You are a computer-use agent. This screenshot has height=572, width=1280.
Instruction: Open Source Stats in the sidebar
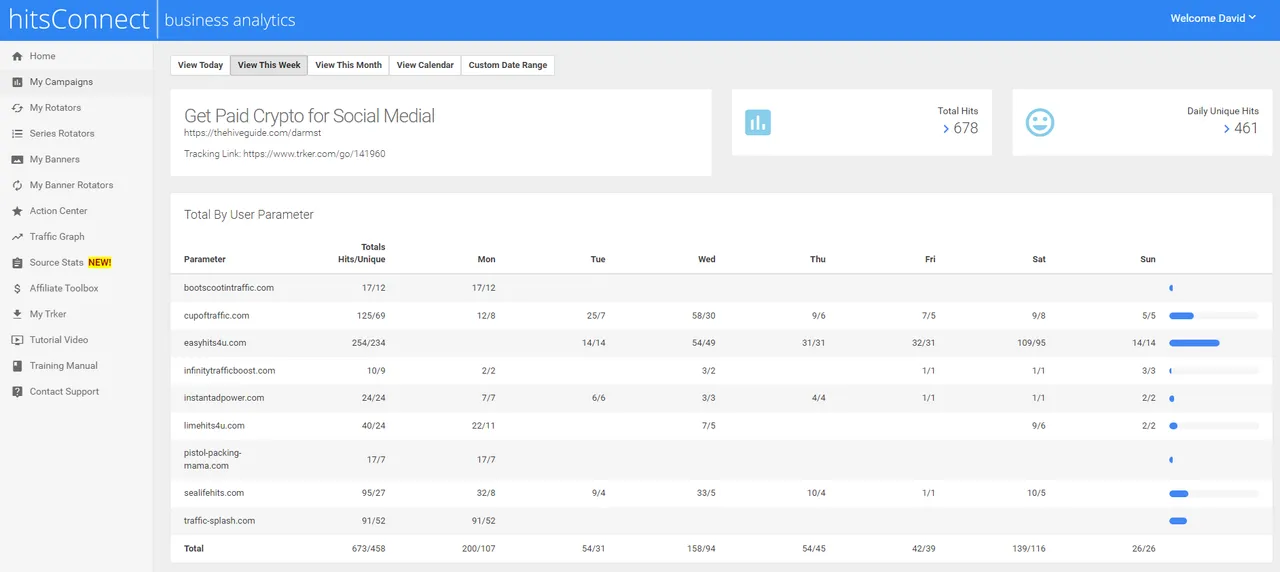click(57, 263)
